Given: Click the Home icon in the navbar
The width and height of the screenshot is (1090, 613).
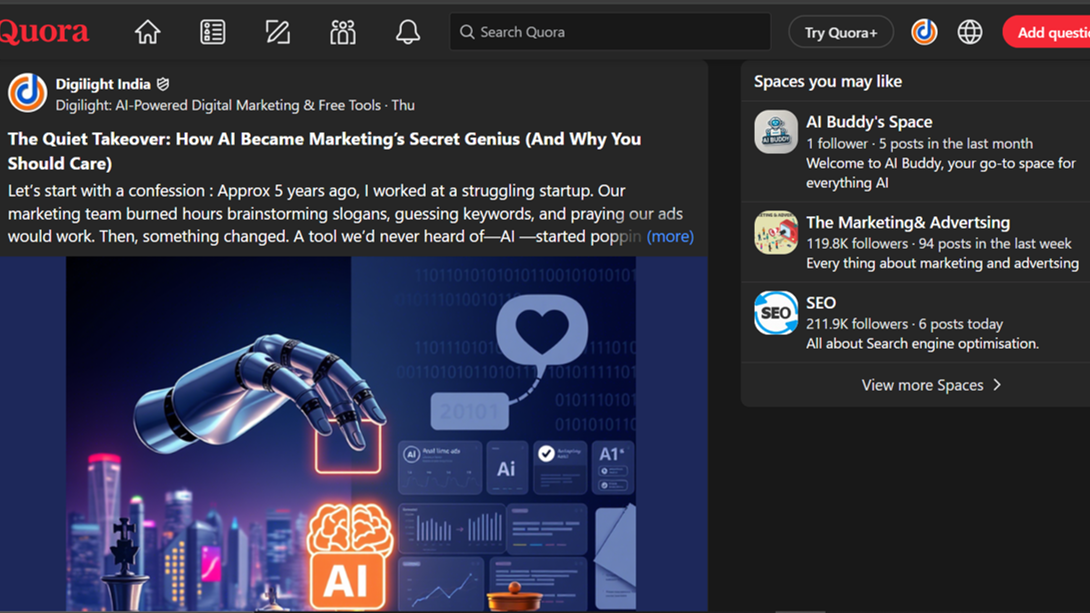Looking at the screenshot, I should 147,31.
